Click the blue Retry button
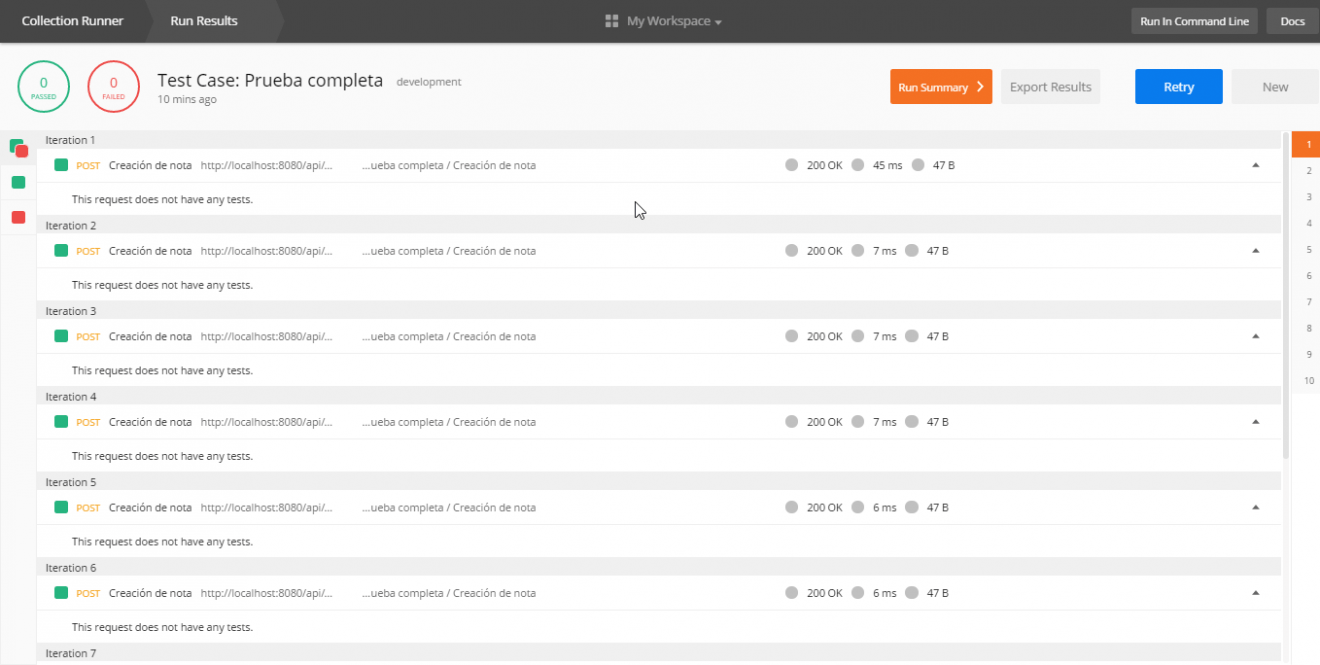The width and height of the screenshot is (1320, 665). pos(1179,87)
